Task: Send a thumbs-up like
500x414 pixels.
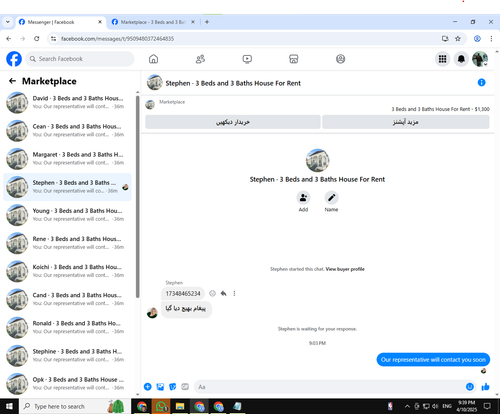Action: point(485,387)
